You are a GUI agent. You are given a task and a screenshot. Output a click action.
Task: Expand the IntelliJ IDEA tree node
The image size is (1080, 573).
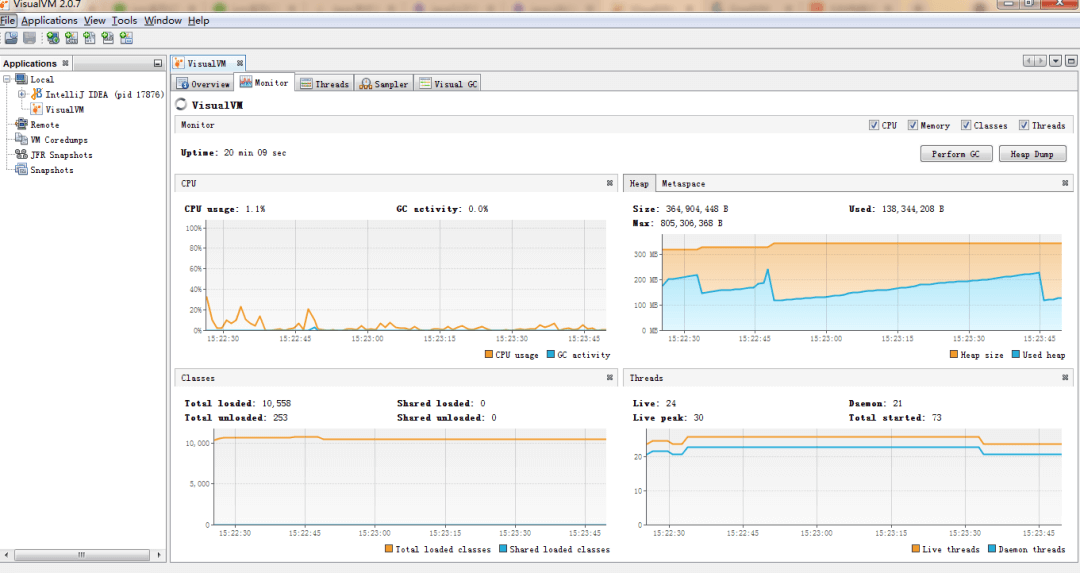point(22,94)
